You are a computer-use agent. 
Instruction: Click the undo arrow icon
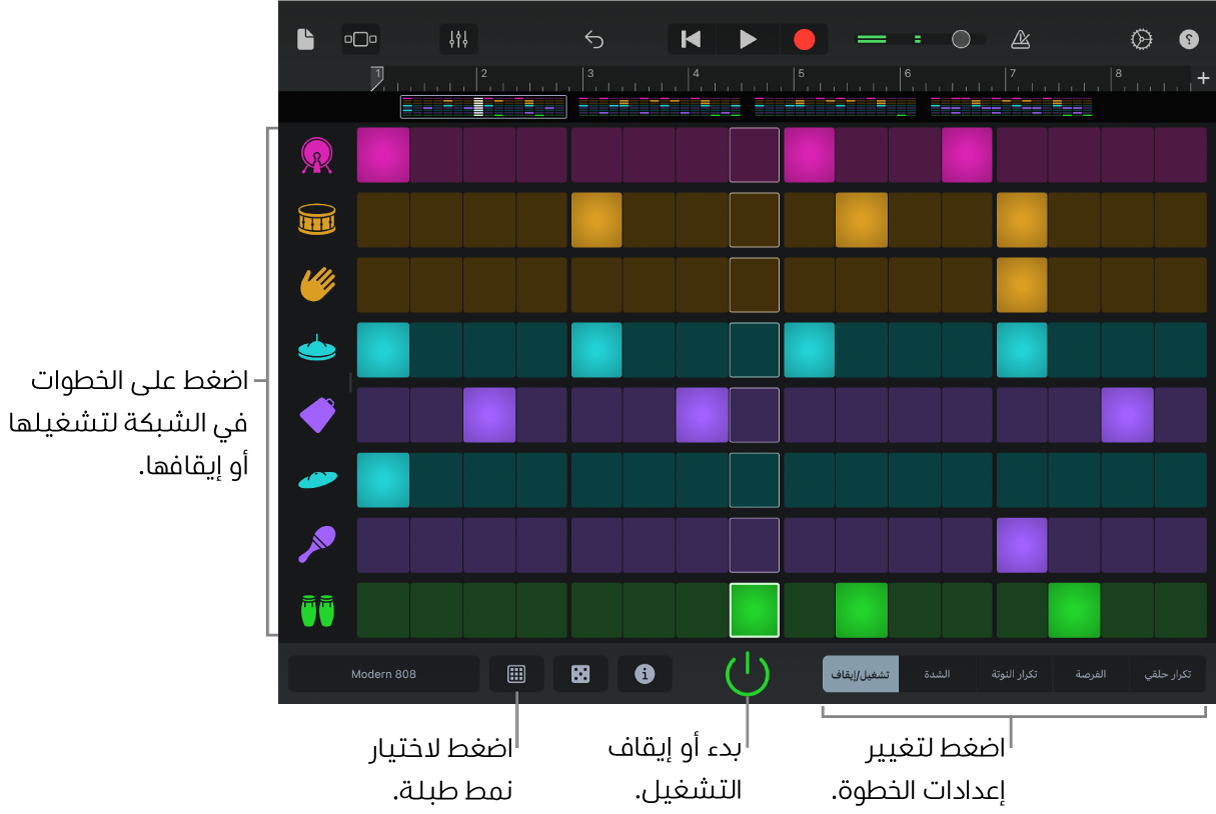[594, 39]
